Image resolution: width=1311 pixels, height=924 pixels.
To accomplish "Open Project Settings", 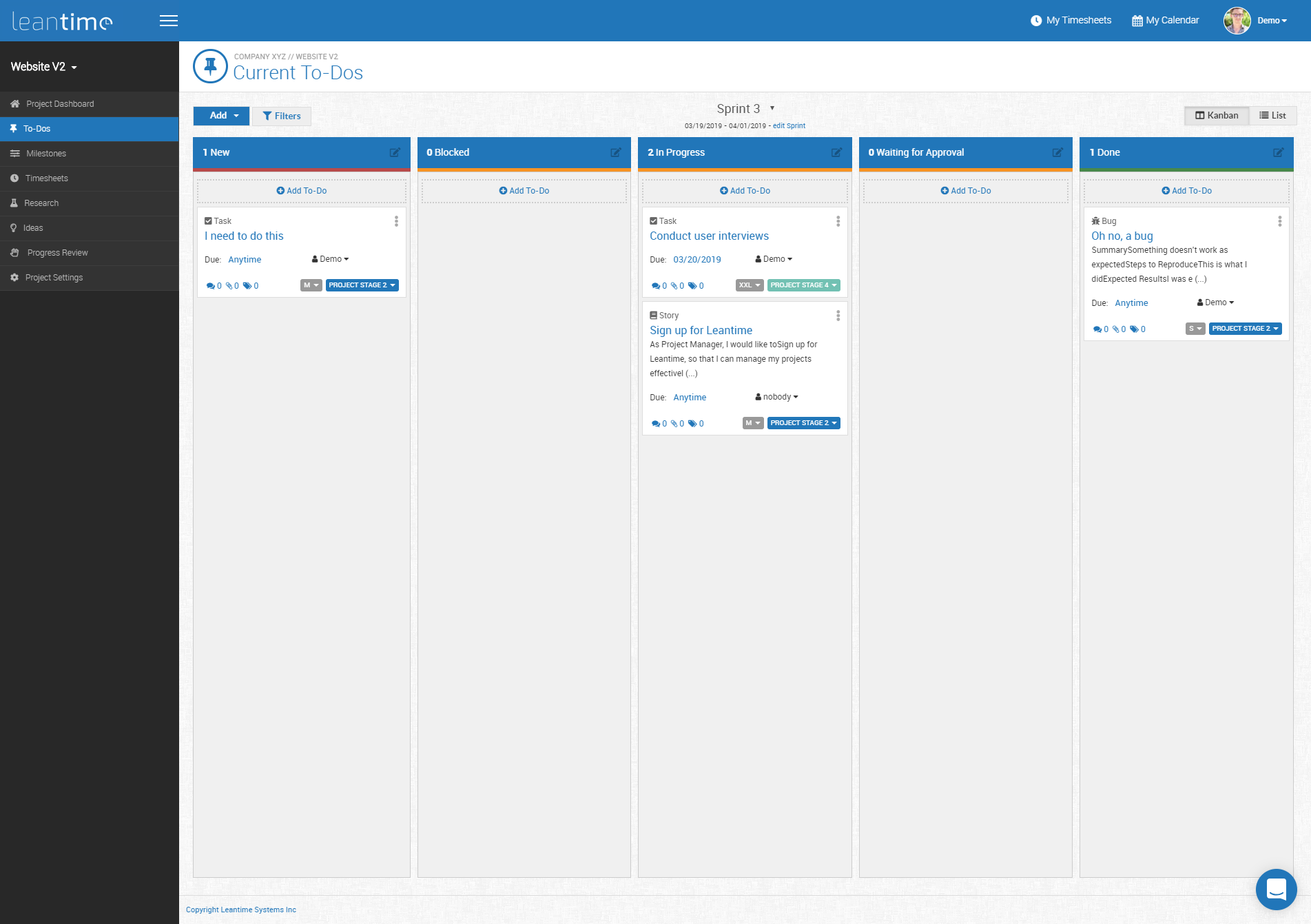I will tap(90, 278).
